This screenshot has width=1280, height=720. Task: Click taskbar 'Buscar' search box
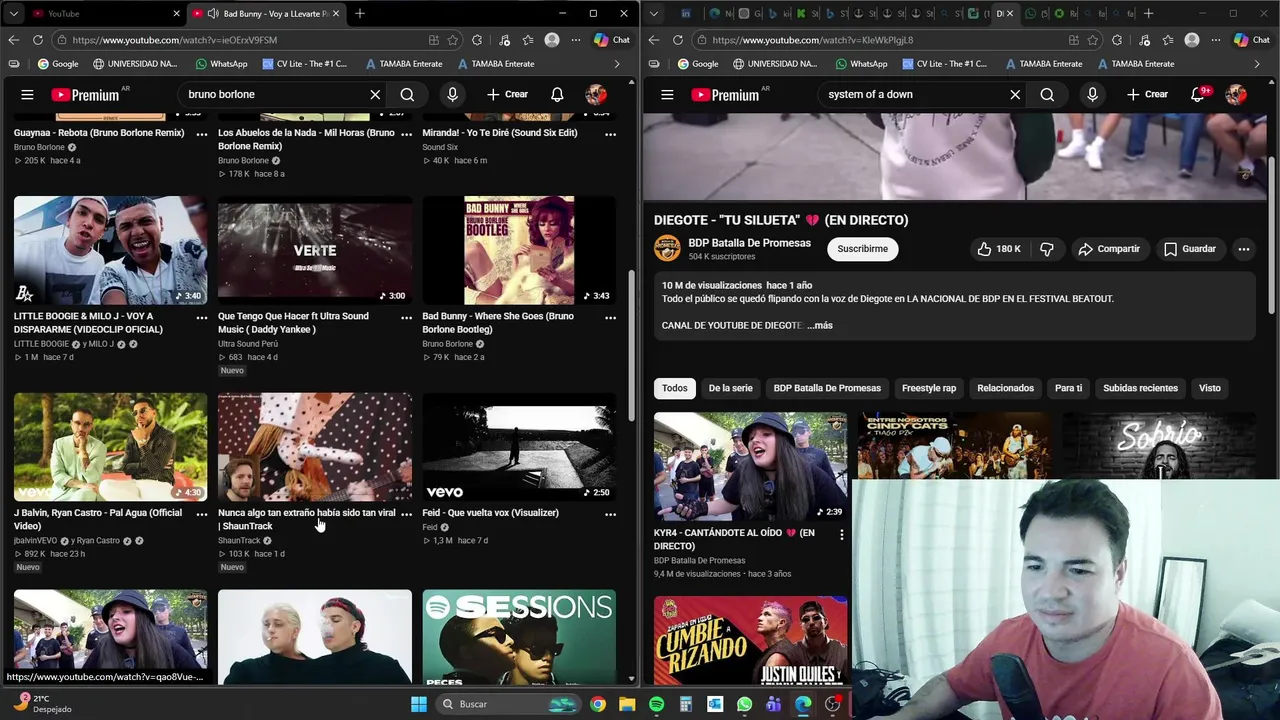click(509, 704)
